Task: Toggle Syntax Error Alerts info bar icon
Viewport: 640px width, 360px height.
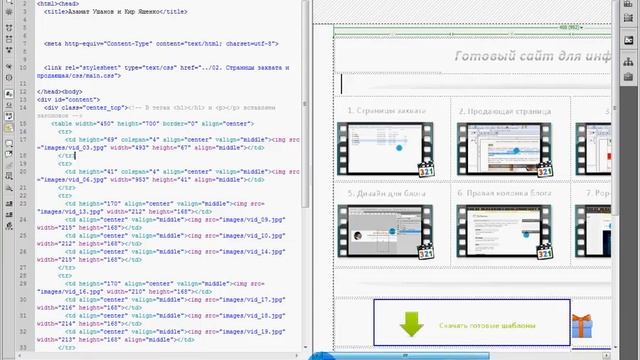Action: [x=9, y=128]
